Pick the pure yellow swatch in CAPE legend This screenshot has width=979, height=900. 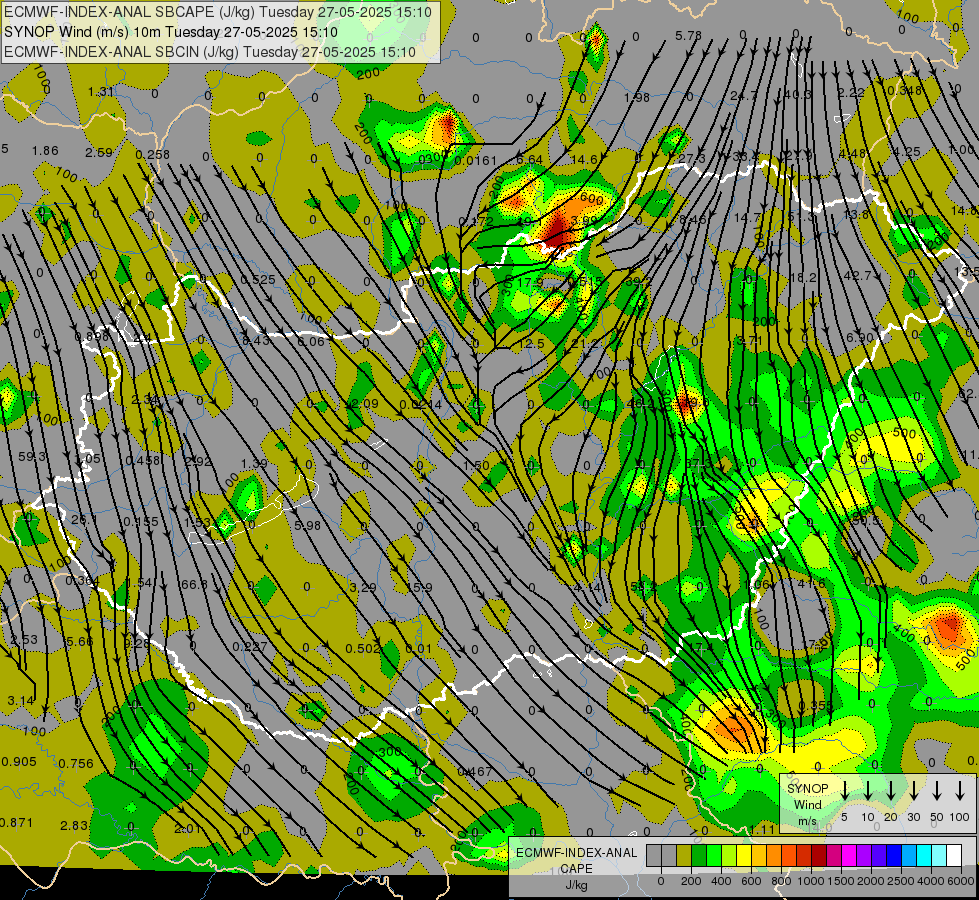744,855
